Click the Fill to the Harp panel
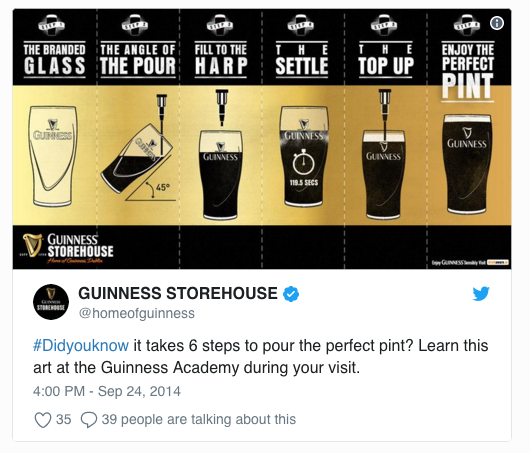Image resolution: width=530 pixels, height=453 pixels. point(221,139)
